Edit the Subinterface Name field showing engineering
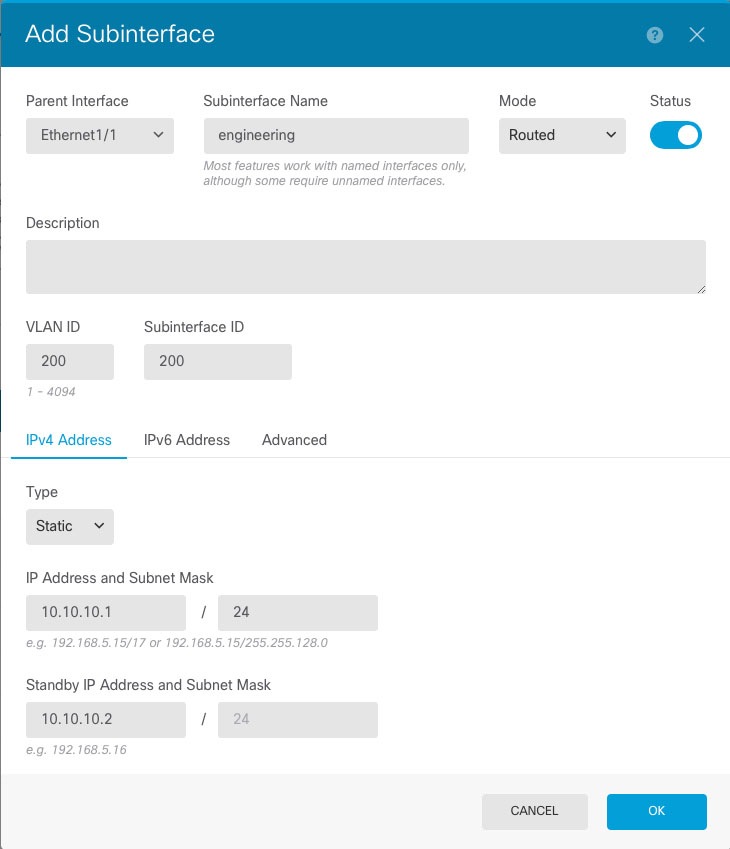 [x=335, y=135]
